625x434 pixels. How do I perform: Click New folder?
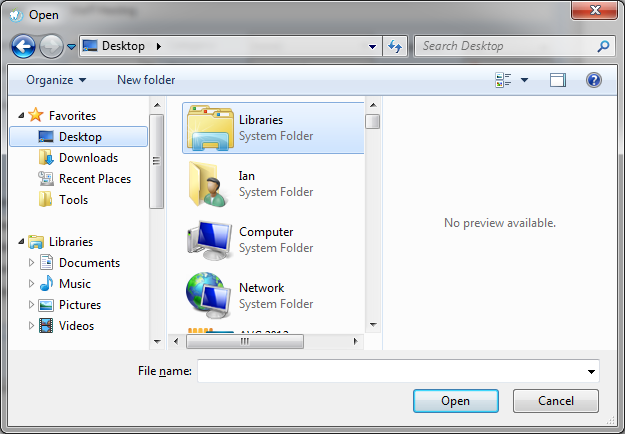(x=146, y=80)
